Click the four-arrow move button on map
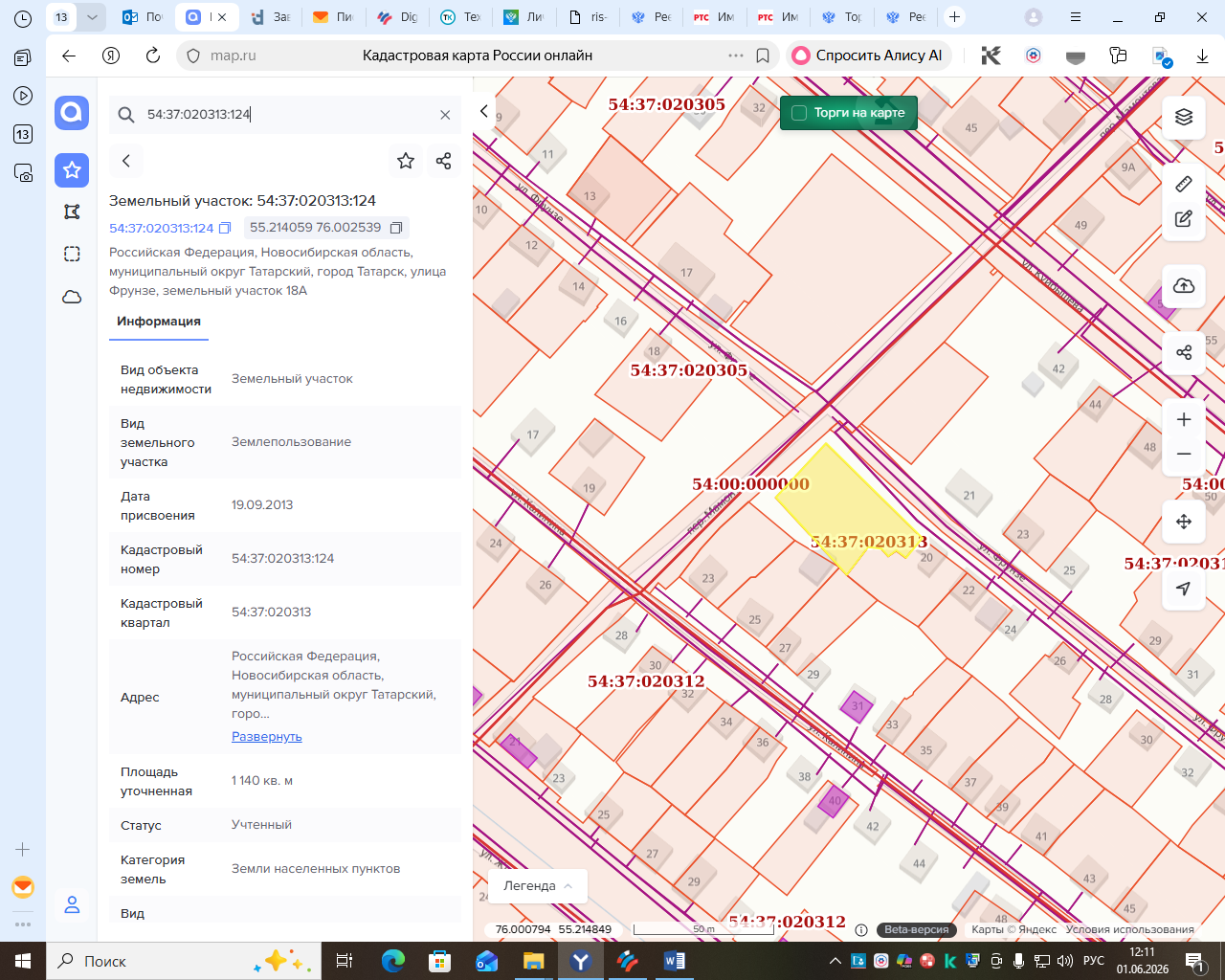The height and width of the screenshot is (980, 1225). point(1184,522)
